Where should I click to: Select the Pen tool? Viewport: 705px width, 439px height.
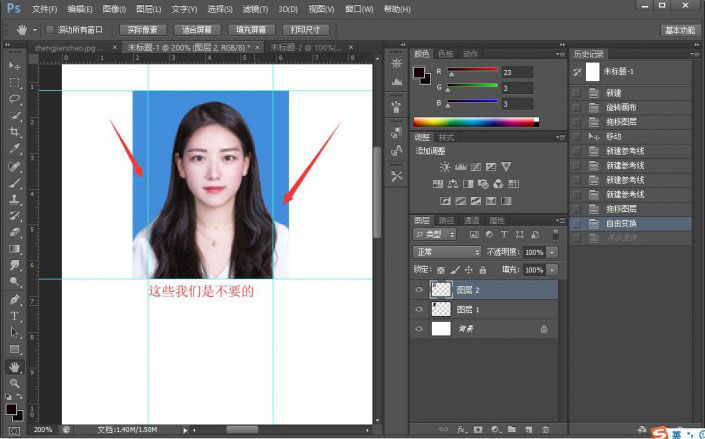click(x=14, y=299)
